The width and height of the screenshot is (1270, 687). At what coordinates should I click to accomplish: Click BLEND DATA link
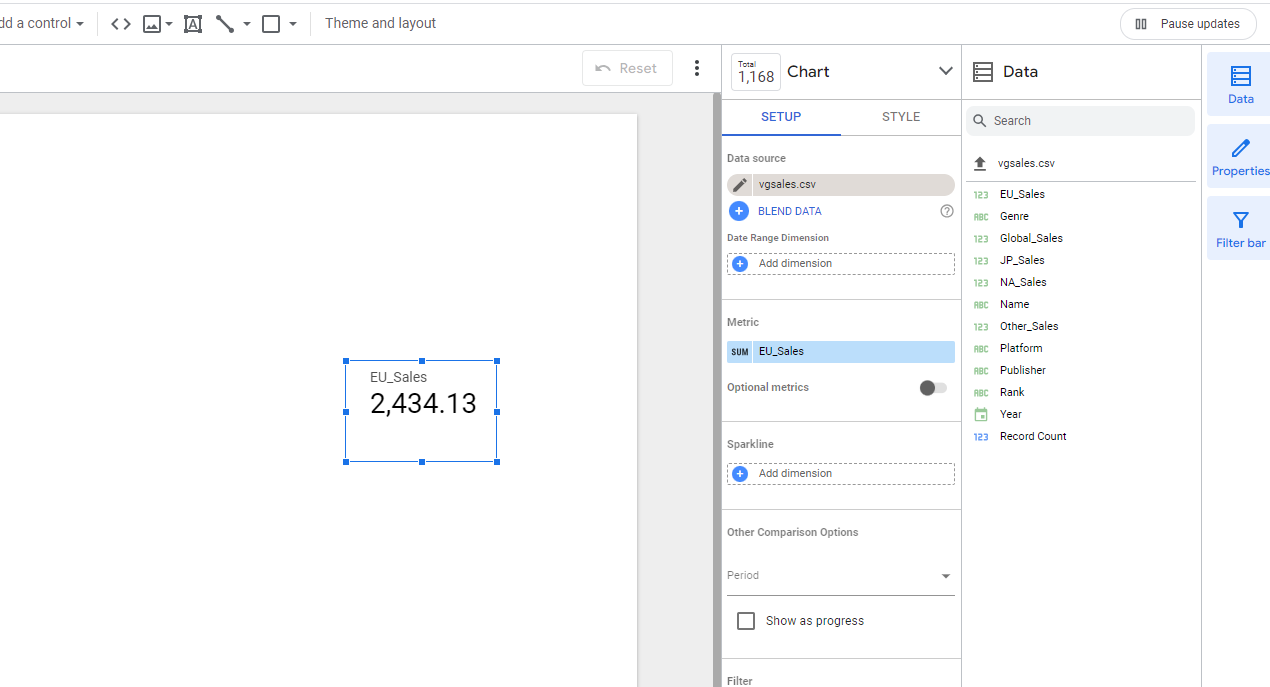(x=789, y=211)
